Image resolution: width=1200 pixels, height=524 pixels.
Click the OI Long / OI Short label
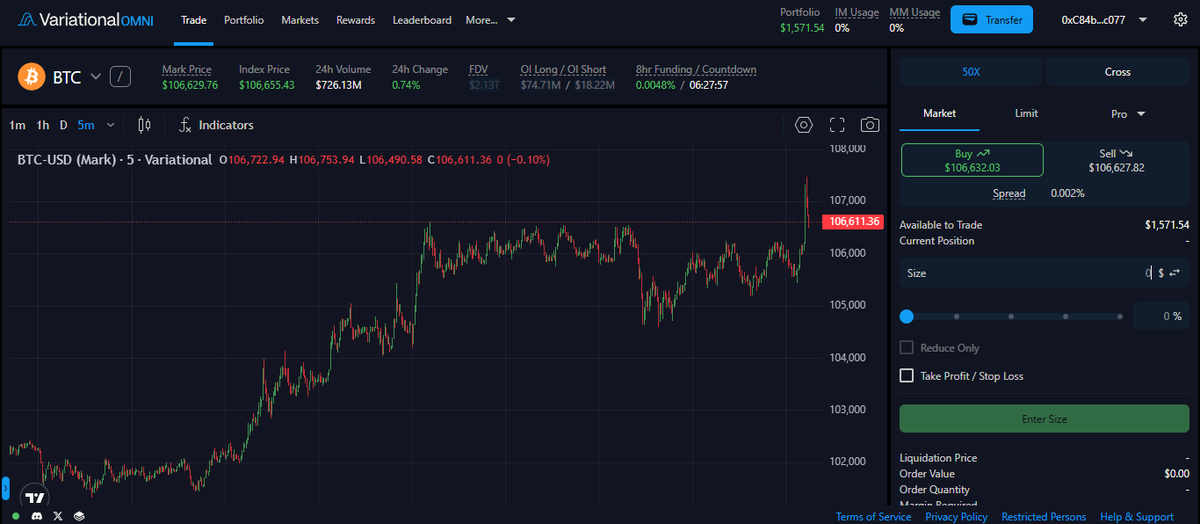(563, 70)
